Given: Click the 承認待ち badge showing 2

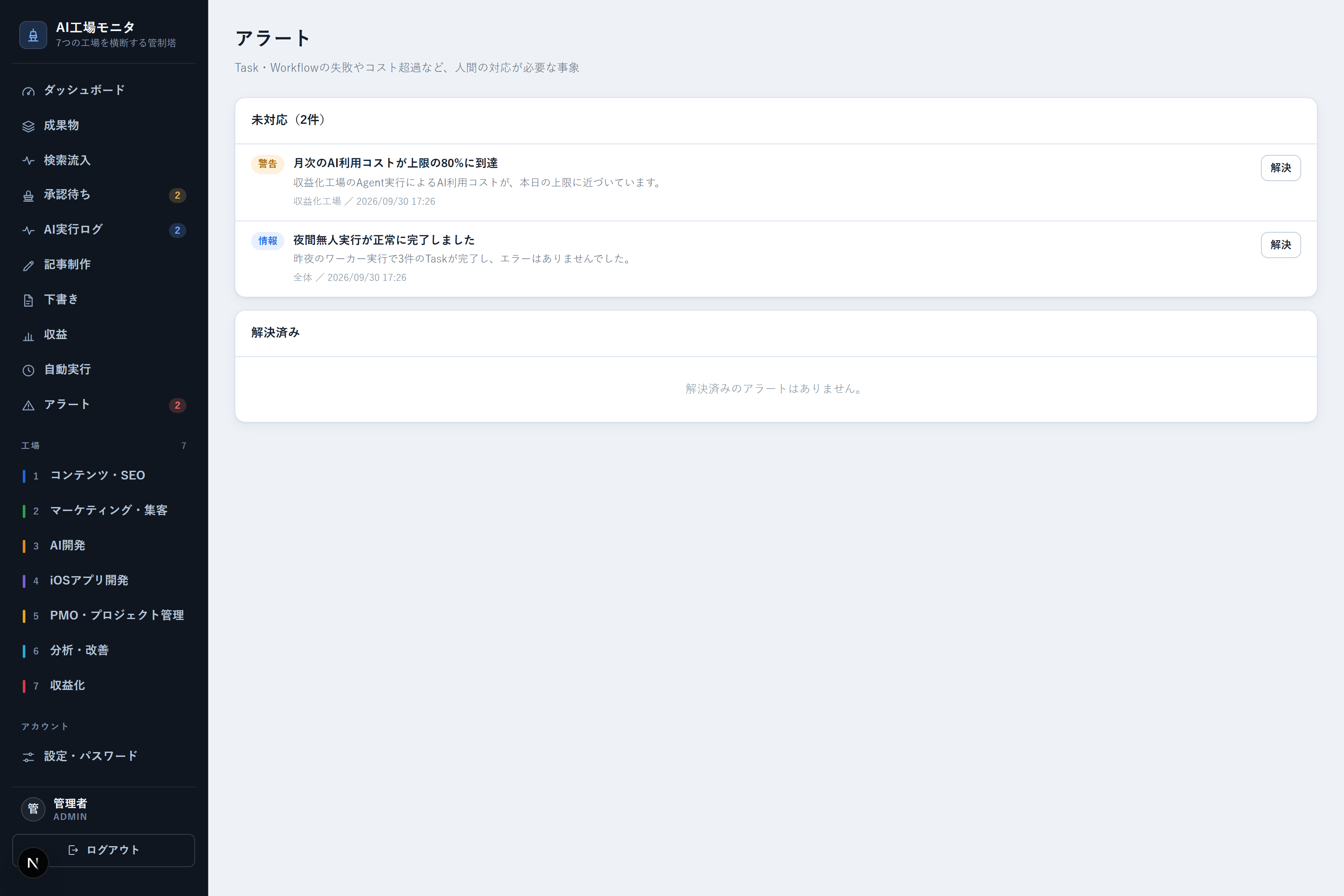Looking at the screenshot, I should [177, 196].
